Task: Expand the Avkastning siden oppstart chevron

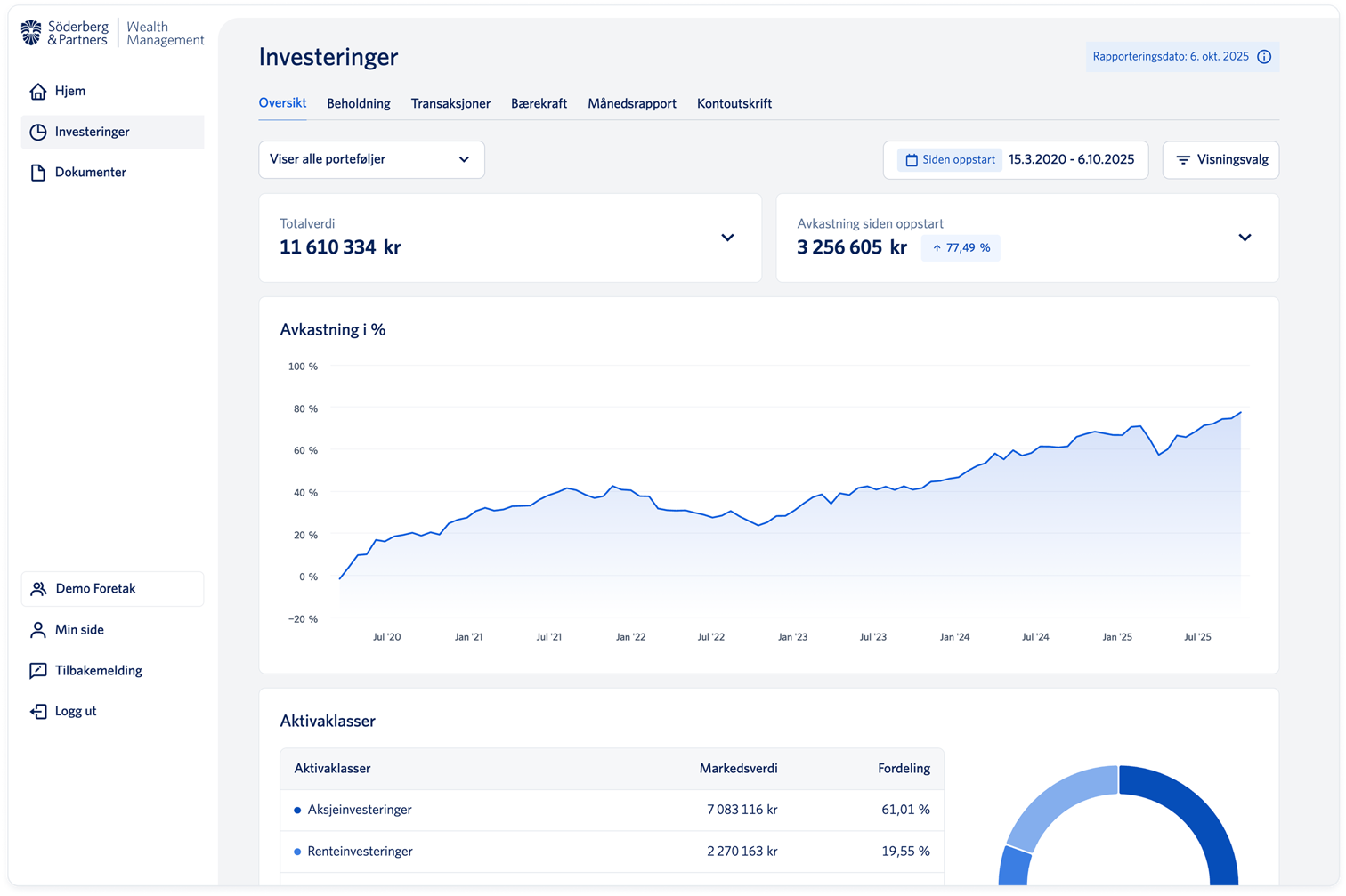Action: tap(1245, 238)
